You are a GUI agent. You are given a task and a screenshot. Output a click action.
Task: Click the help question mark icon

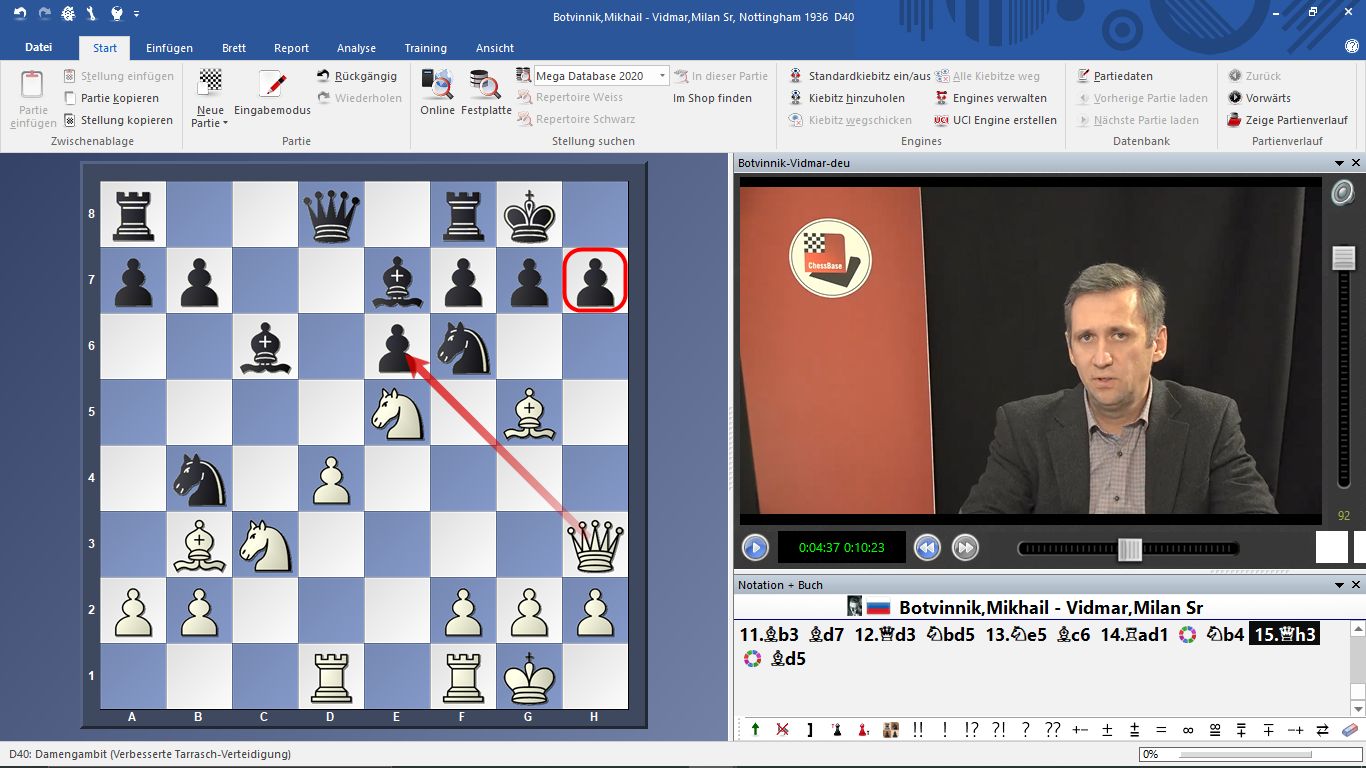(1351, 46)
